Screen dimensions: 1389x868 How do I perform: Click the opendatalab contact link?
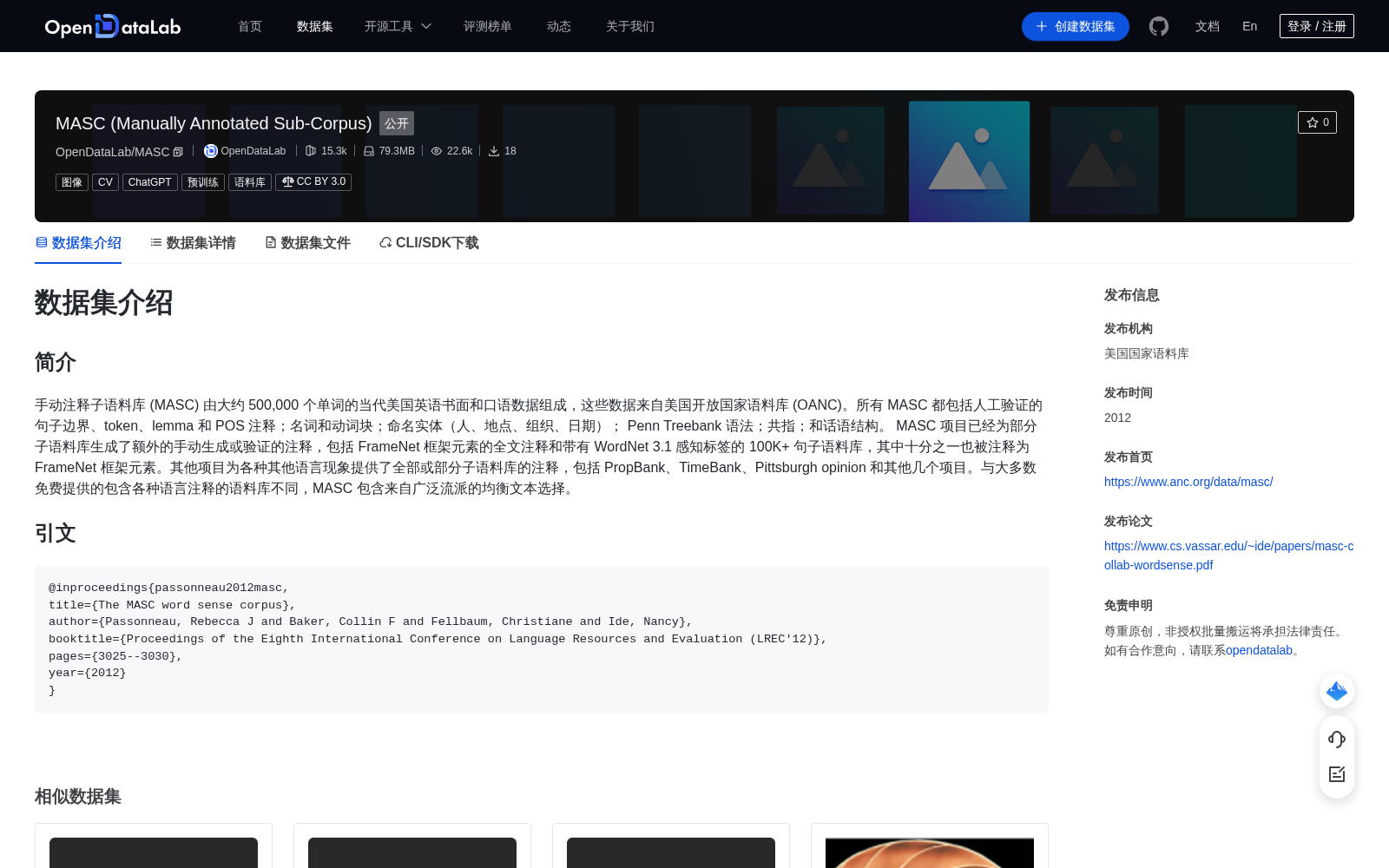click(x=1259, y=650)
